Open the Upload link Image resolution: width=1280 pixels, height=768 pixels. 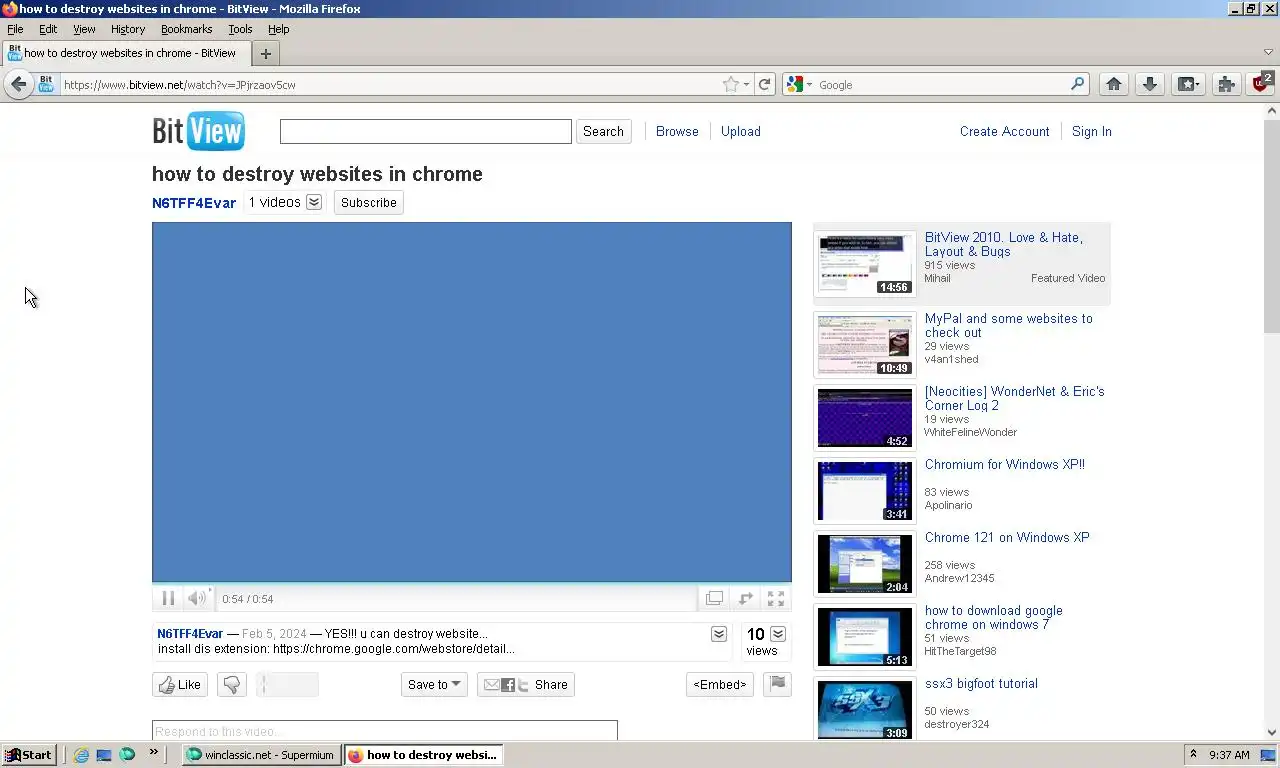point(741,131)
